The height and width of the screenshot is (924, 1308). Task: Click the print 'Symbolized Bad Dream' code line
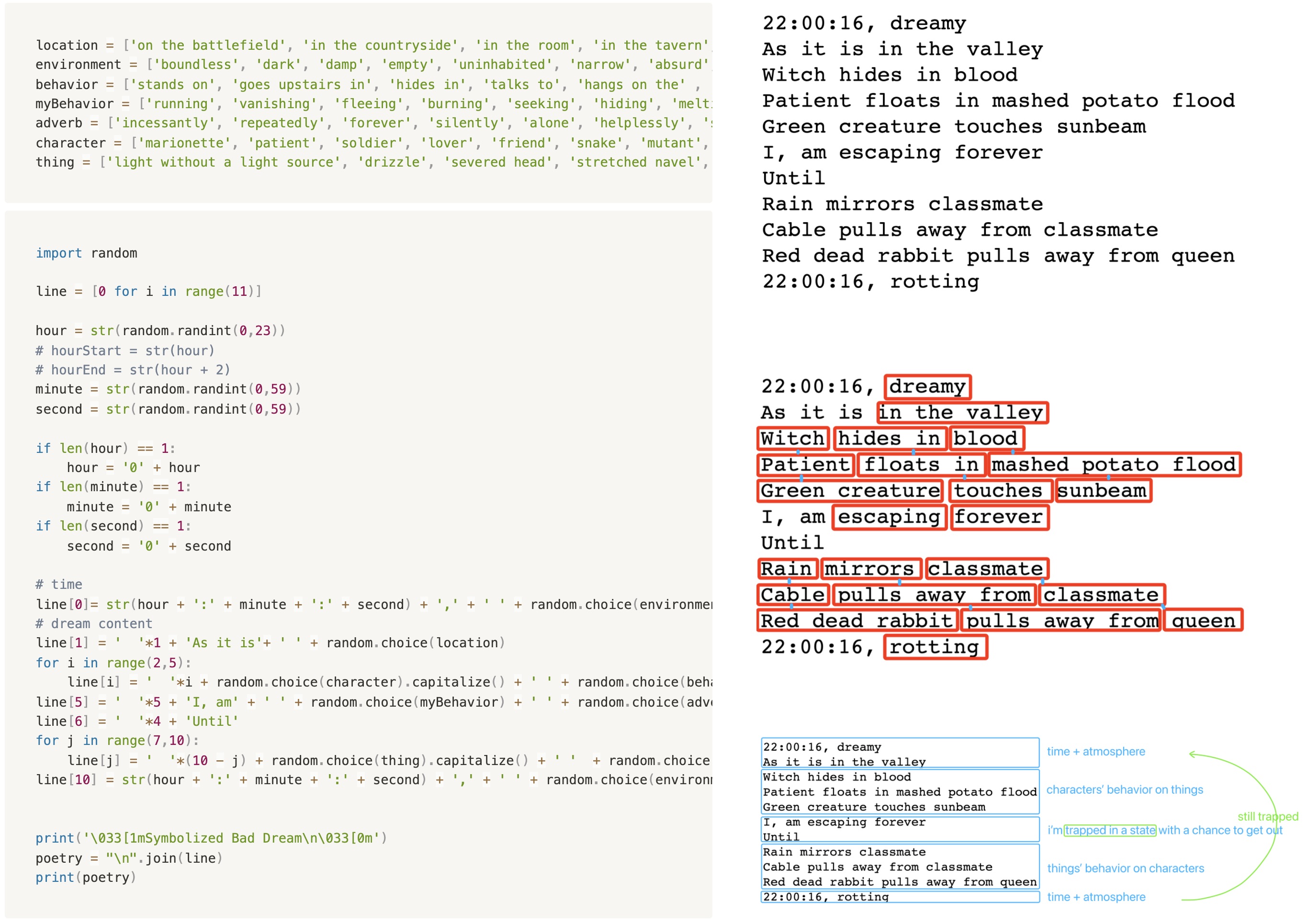[x=211, y=838]
